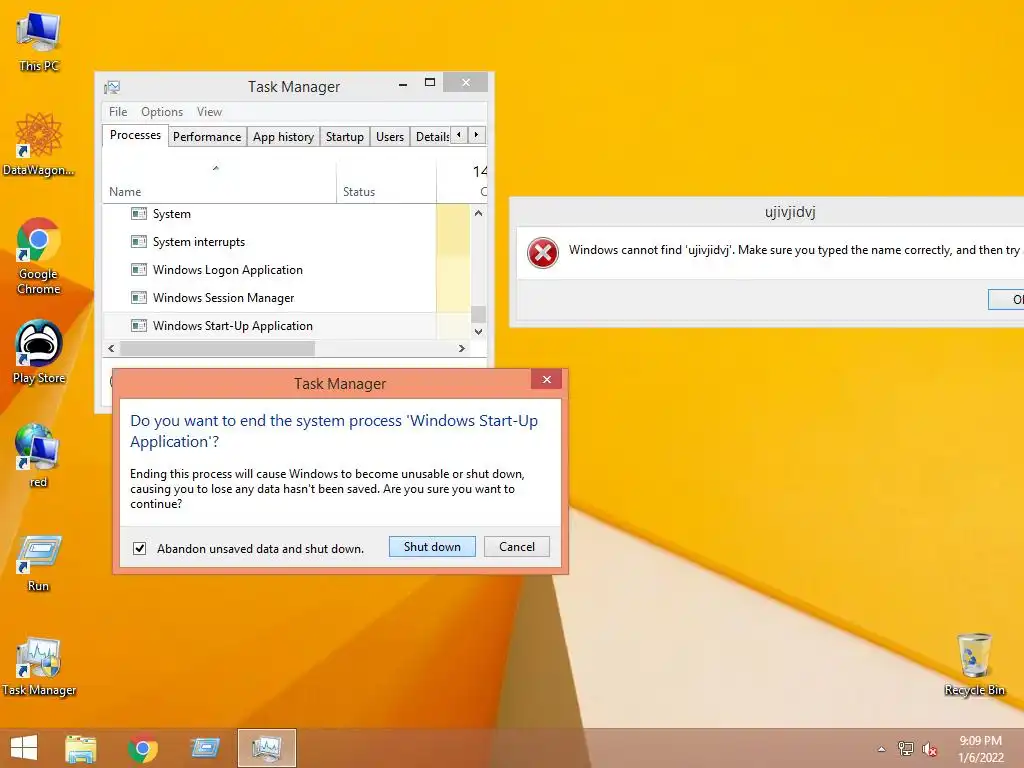Cancel the end process dialog
This screenshot has height=768, width=1024.
pos(517,547)
